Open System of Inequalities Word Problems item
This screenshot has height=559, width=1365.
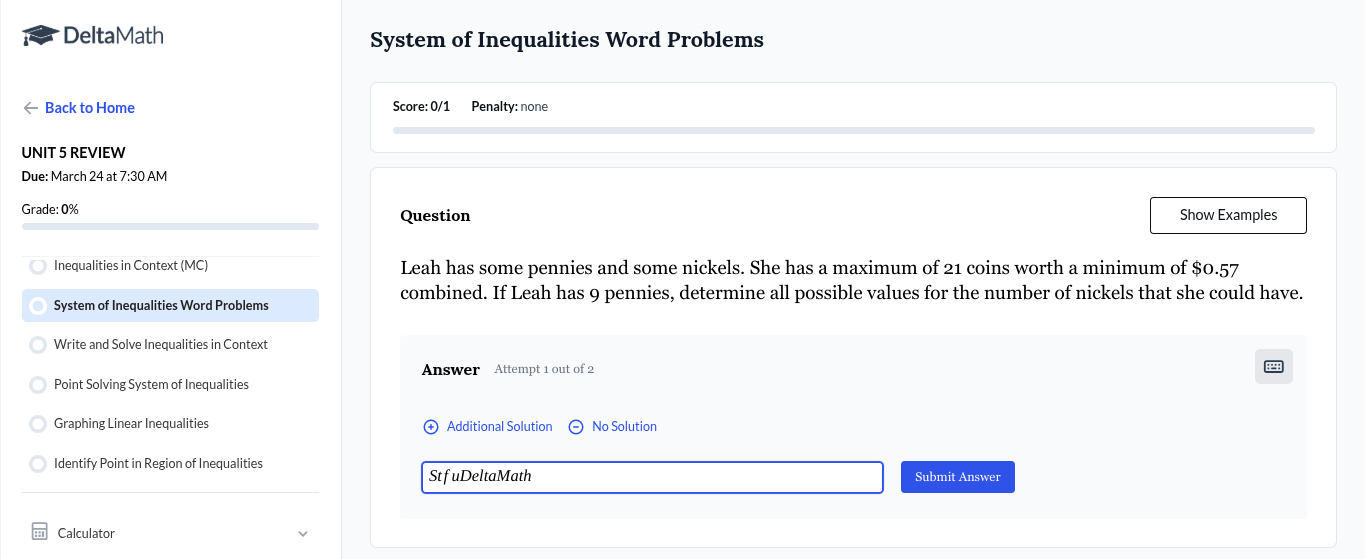(161, 306)
